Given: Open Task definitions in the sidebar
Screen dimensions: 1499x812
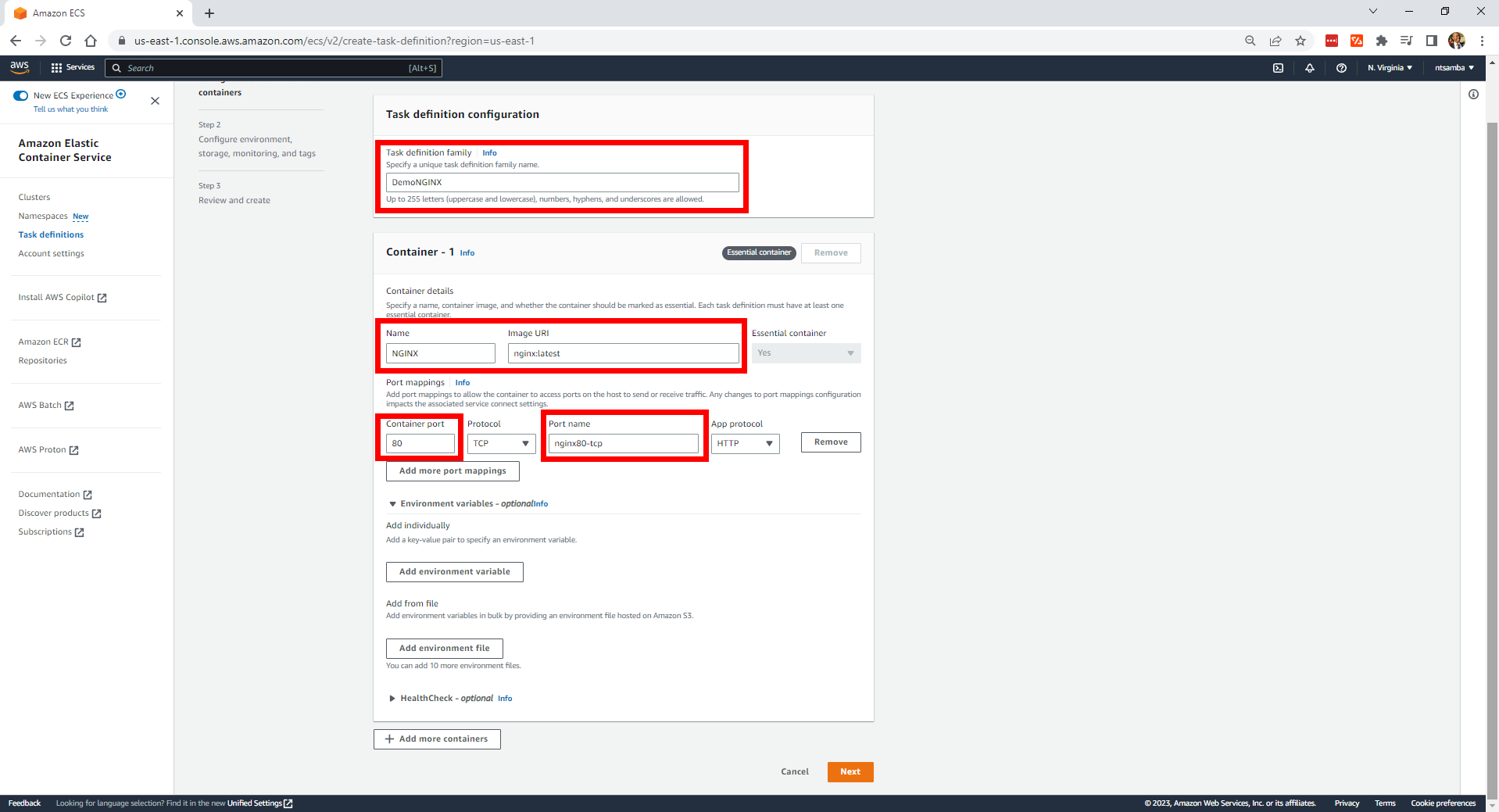Looking at the screenshot, I should tap(51, 234).
